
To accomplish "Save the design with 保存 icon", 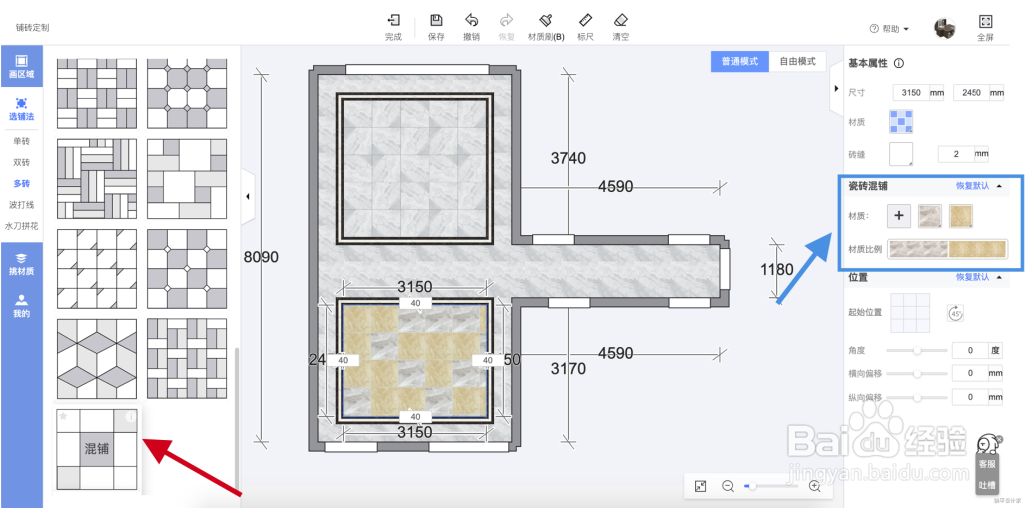I will [436, 27].
